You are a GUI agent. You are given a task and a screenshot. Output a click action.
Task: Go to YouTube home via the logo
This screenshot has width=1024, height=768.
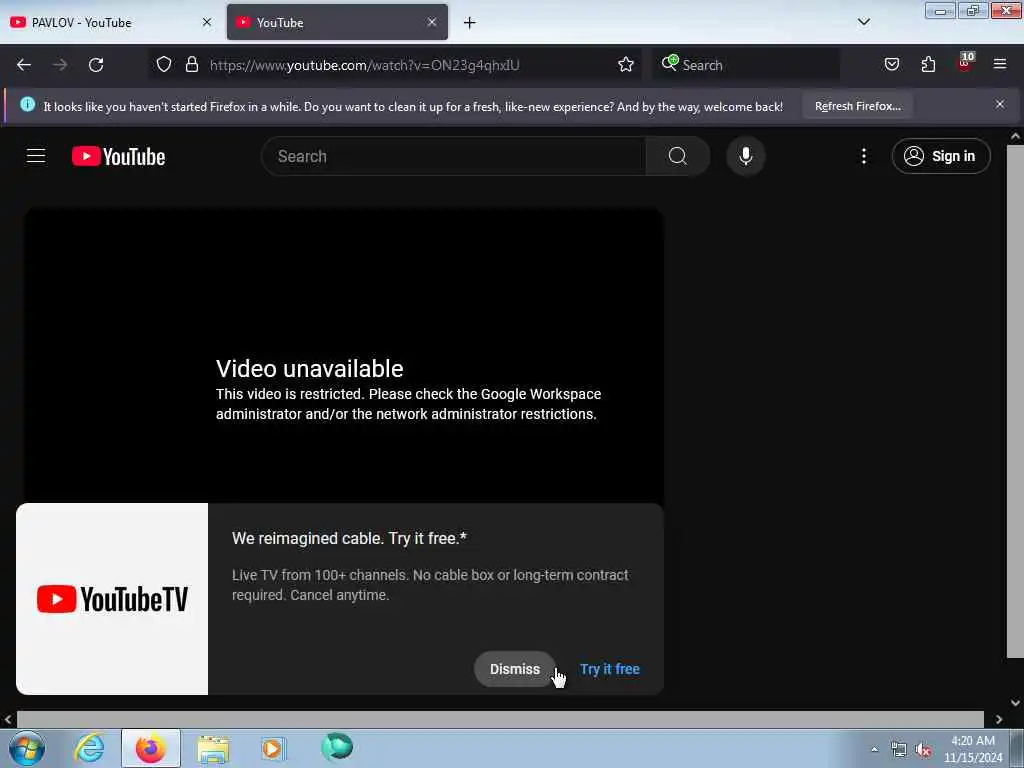pyautogui.click(x=118, y=157)
